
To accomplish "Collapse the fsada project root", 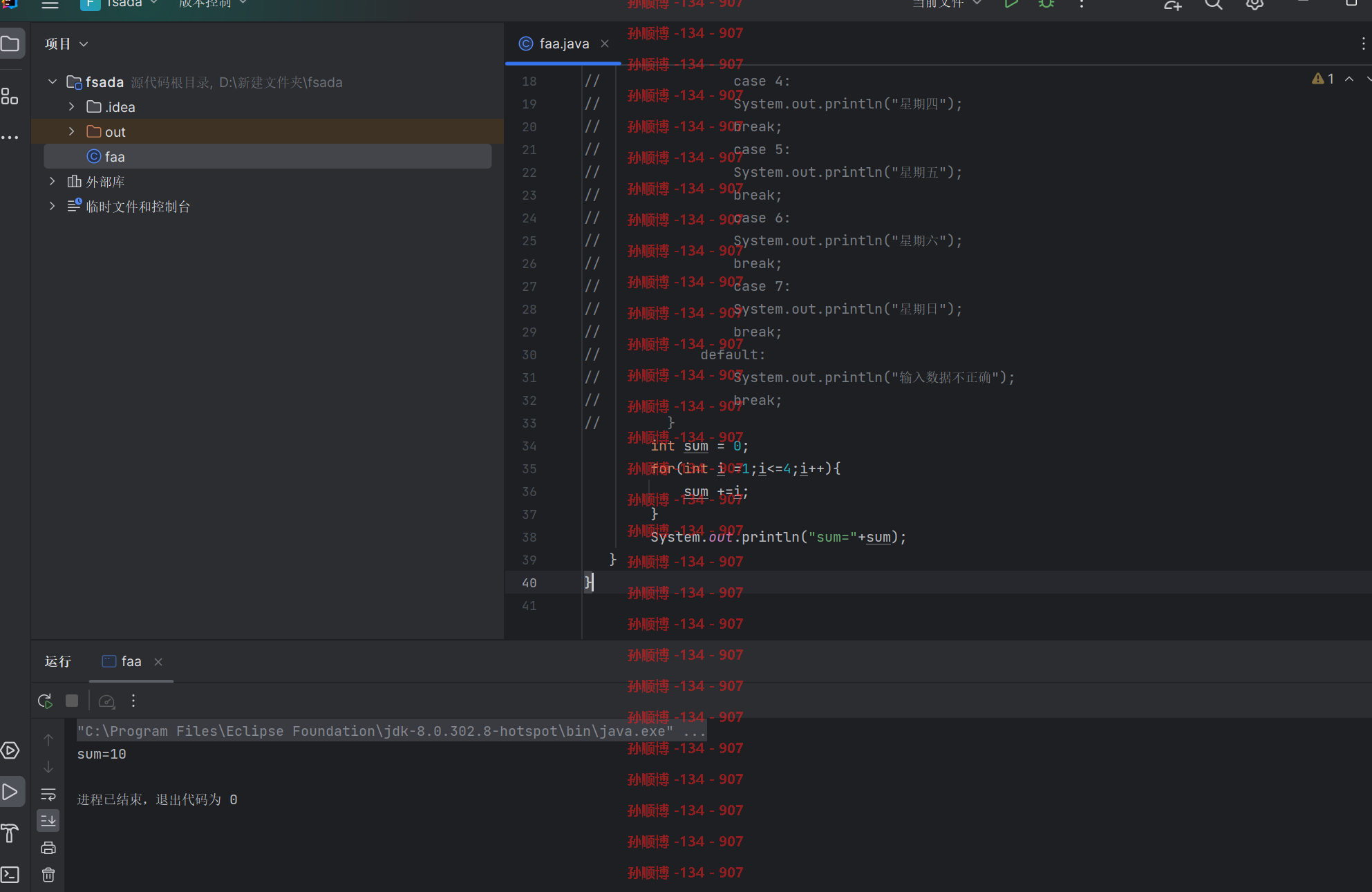I will click(53, 82).
